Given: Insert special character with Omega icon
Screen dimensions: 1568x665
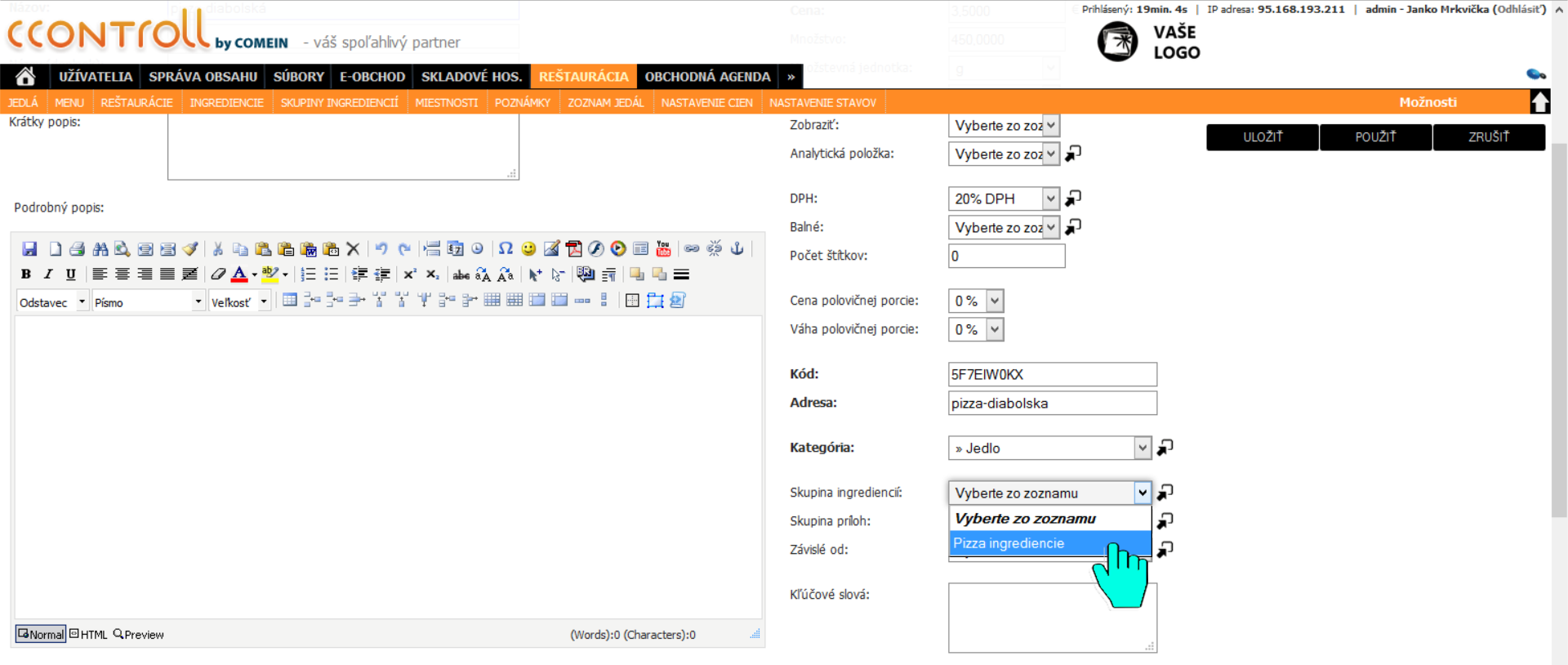Looking at the screenshot, I should pos(506,248).
